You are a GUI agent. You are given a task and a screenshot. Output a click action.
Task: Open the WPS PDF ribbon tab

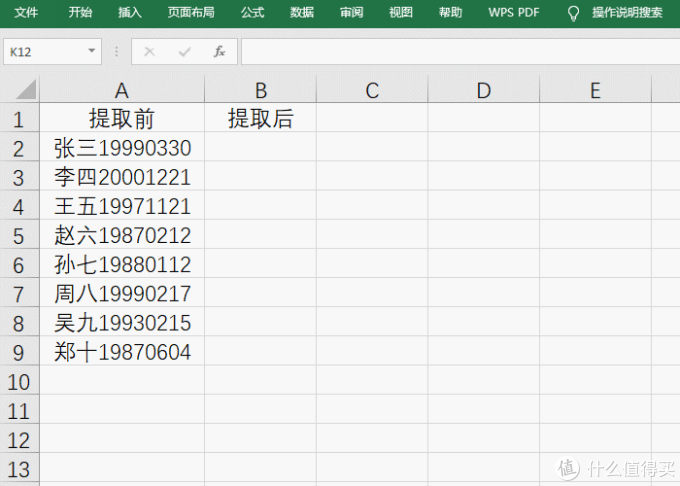pos(514,13)
